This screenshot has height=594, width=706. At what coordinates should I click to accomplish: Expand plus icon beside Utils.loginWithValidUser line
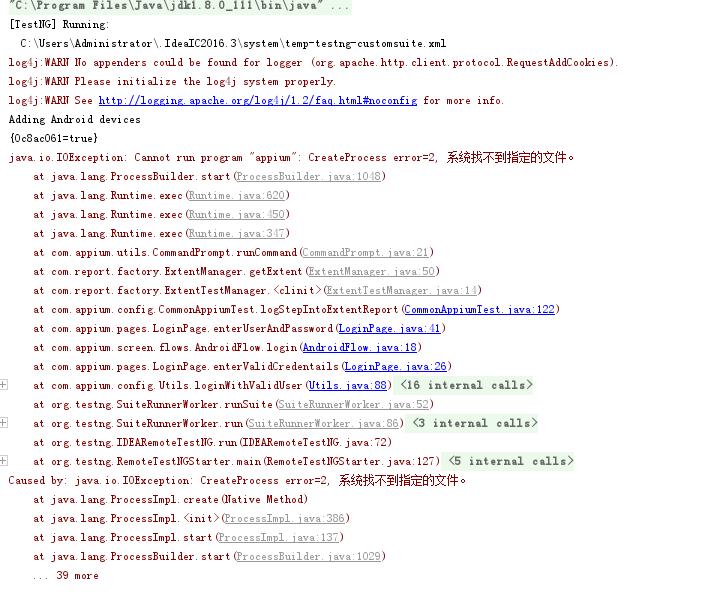coord(4,385)
